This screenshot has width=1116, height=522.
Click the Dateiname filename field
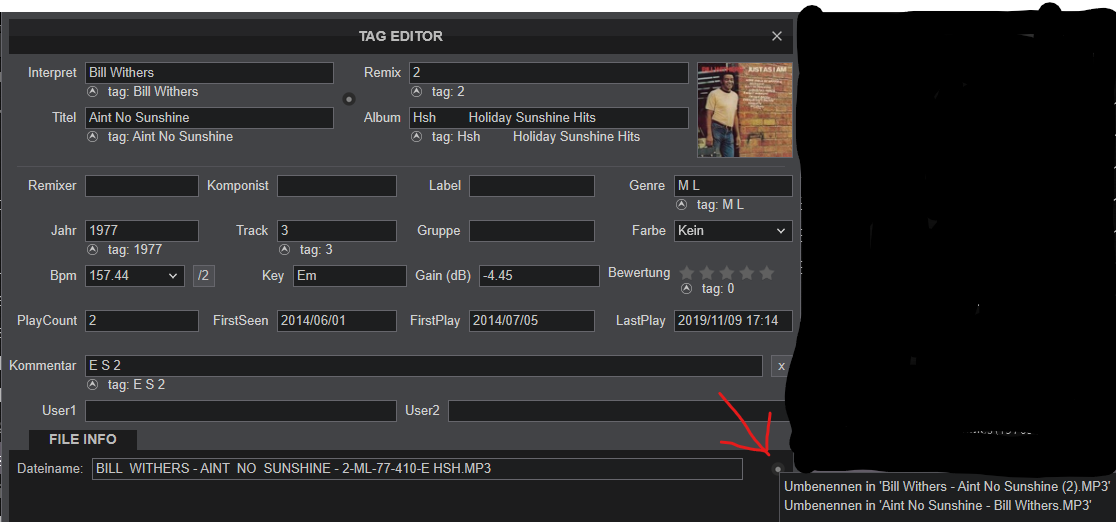pos(417,469)
